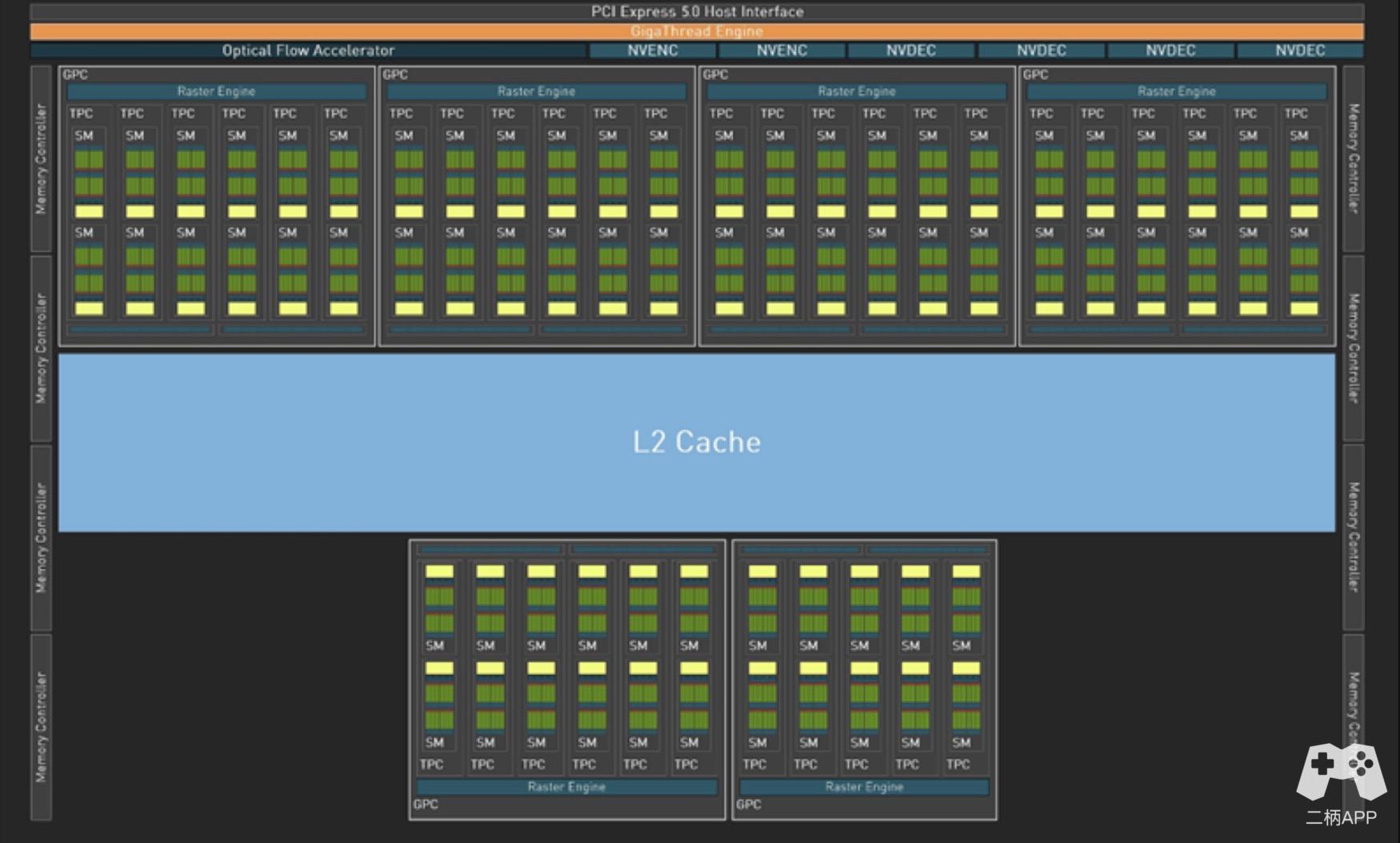1400x843 pixels.
Task: Click Raster Engine in the top-left GPC
Action: point(216,91)
